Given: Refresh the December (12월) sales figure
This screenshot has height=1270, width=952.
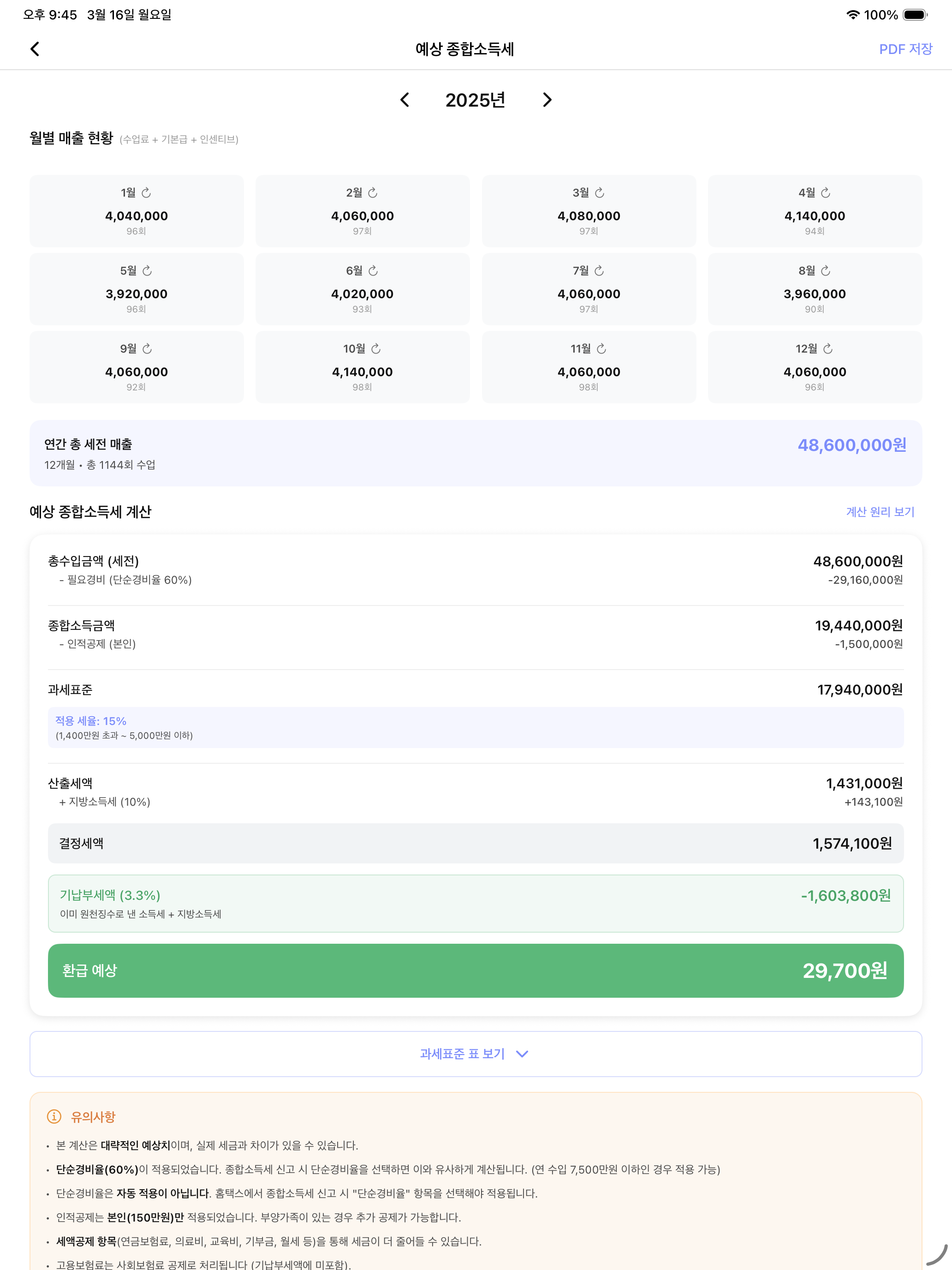Looking at the screenshot, I should [x=827, y=348].
